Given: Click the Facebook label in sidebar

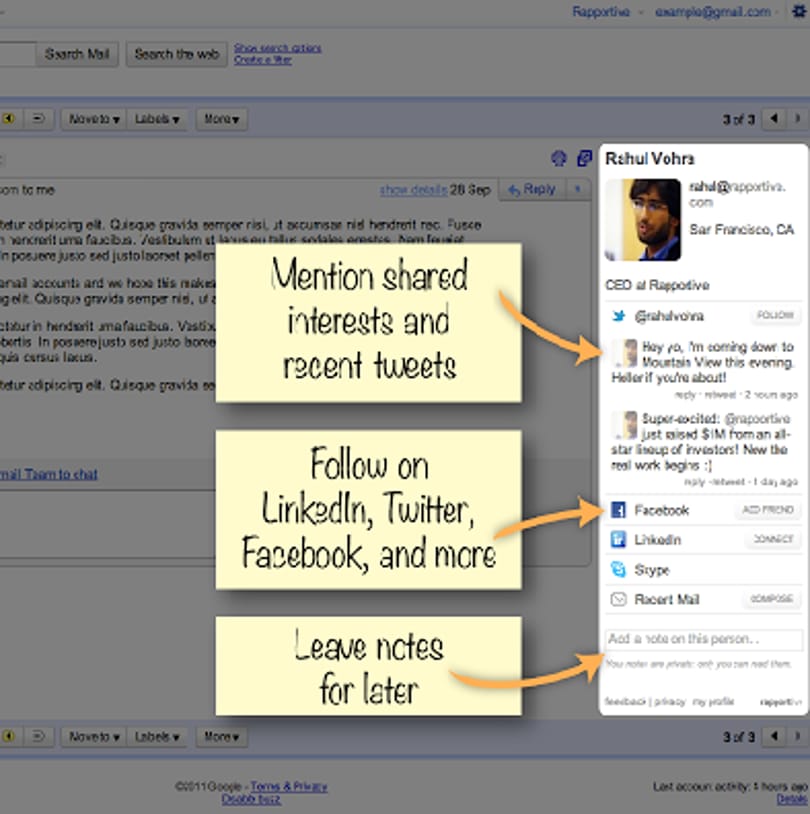Looking at the screenshot, I should coord(662,510).
